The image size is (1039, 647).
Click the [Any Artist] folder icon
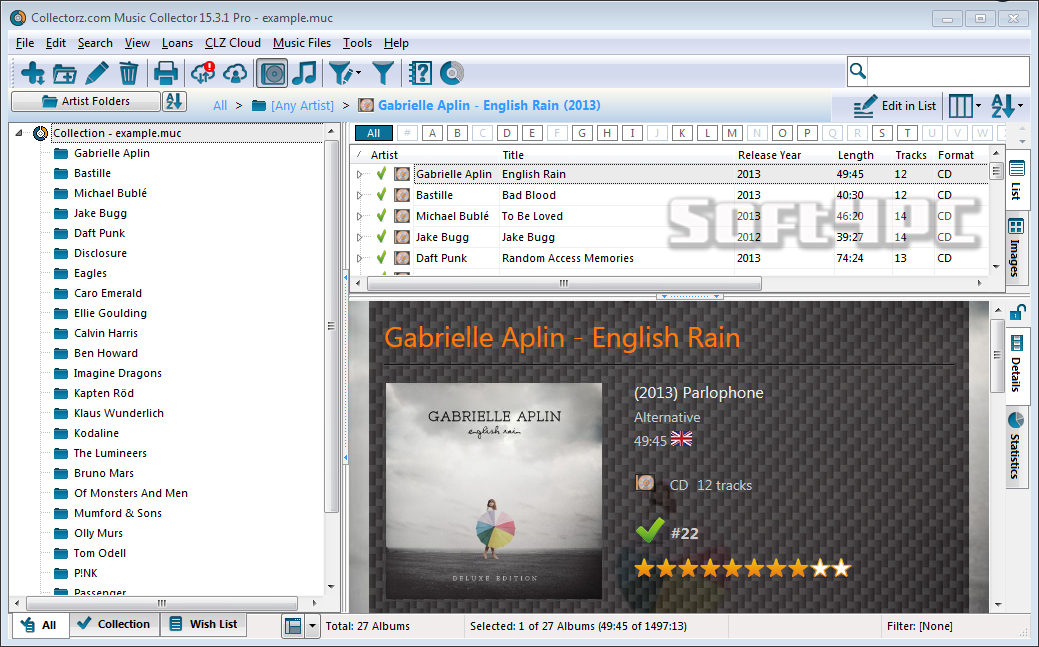point(259,105)
